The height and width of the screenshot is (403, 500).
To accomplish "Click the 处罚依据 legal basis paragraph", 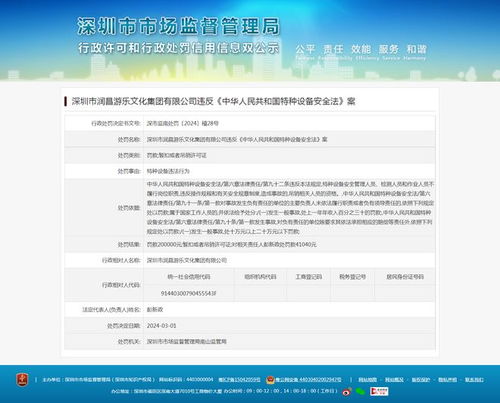I will point(290,208).
